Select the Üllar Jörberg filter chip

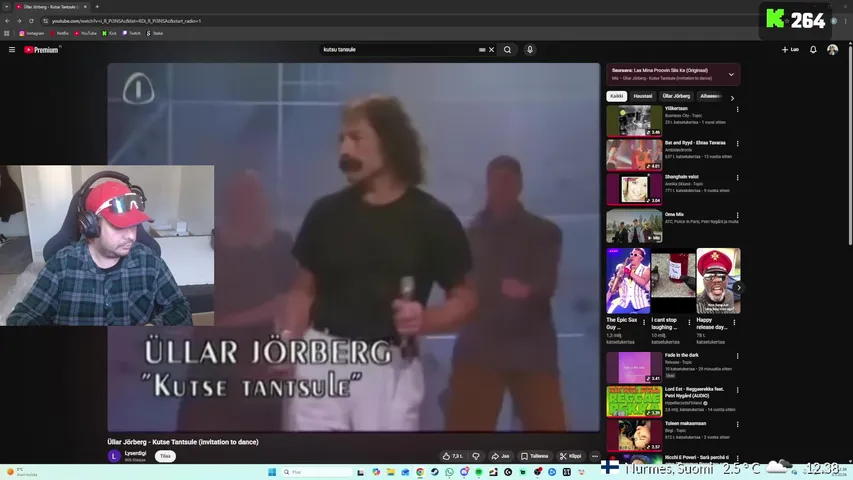tap(676, 96)
